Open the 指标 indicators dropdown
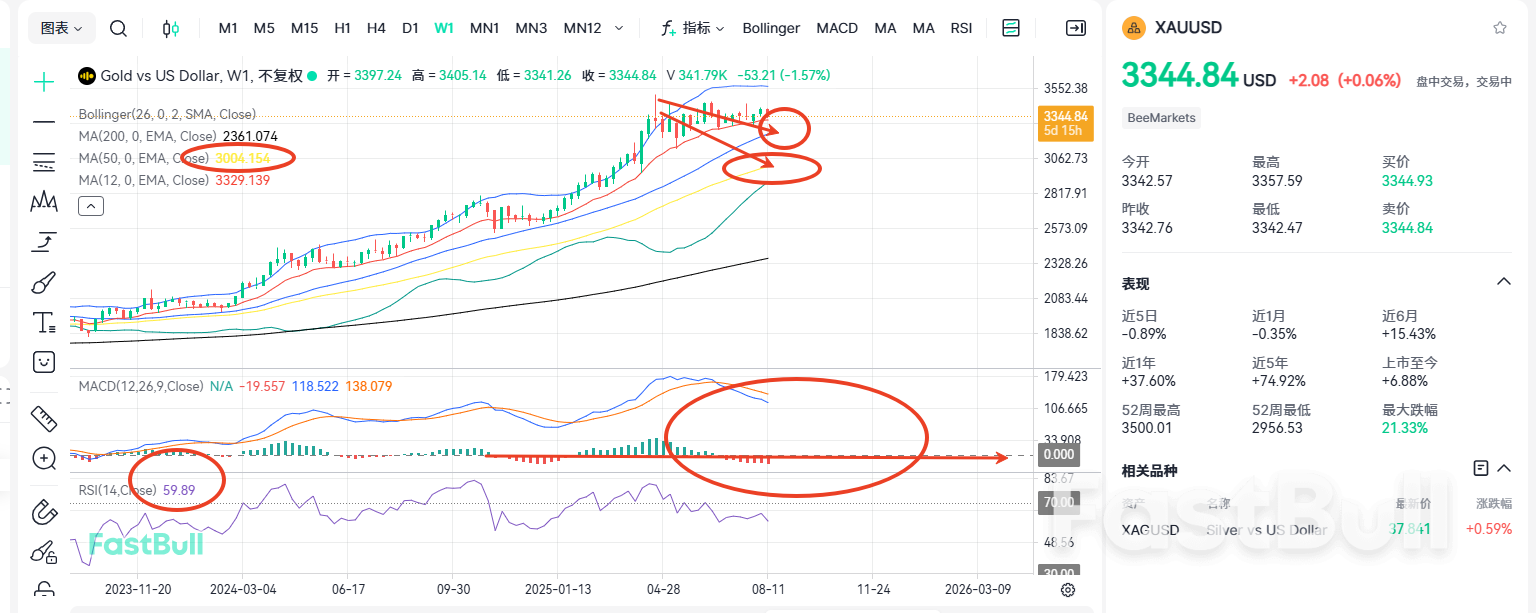This screenshot has width=1536, height=613. tap(693, 28)
